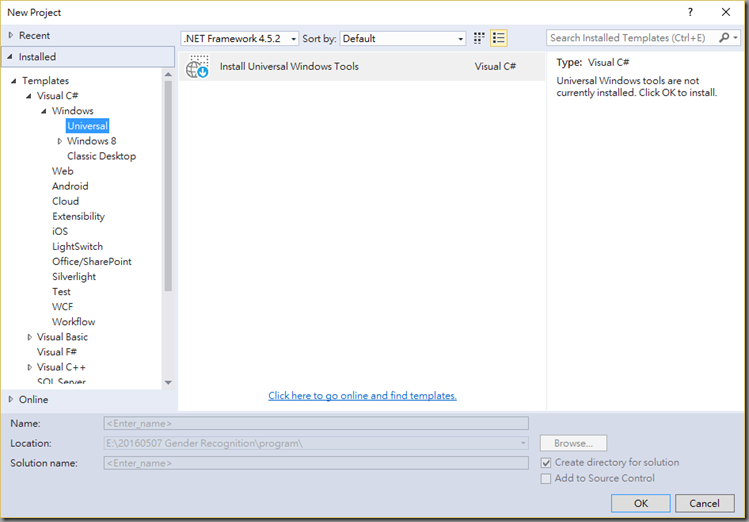
Task: Collapse the Templates tree node
Action: pyautogui.click(x=14, y=81)
